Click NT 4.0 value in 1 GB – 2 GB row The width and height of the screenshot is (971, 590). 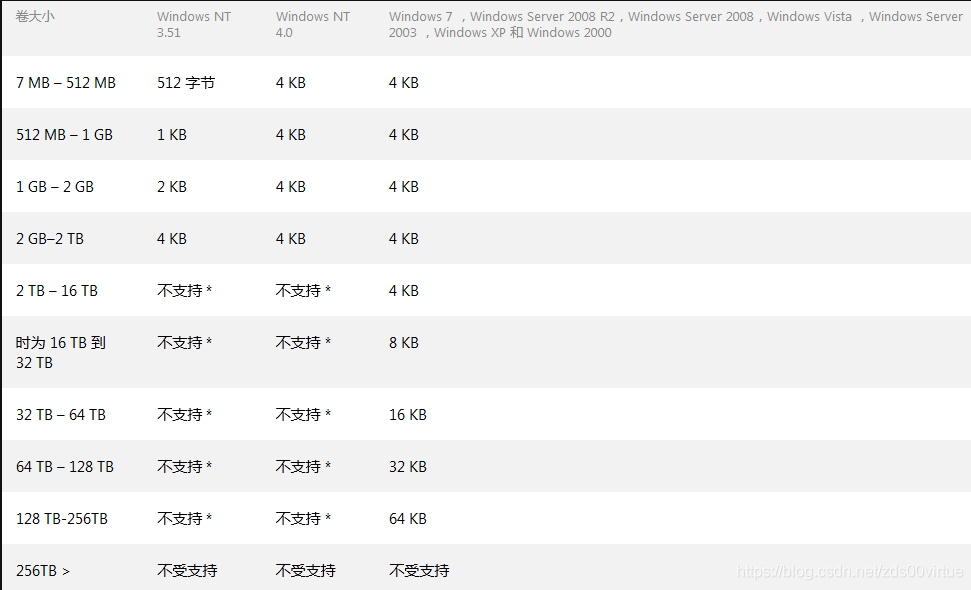pos(290,186)
